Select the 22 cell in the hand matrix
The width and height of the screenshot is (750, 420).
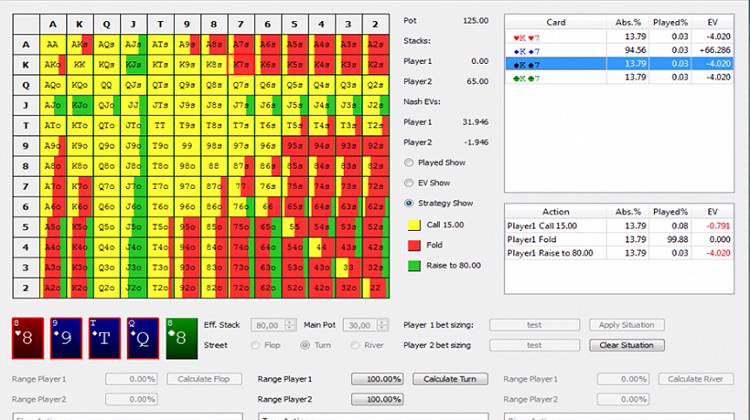coord(371,289)
